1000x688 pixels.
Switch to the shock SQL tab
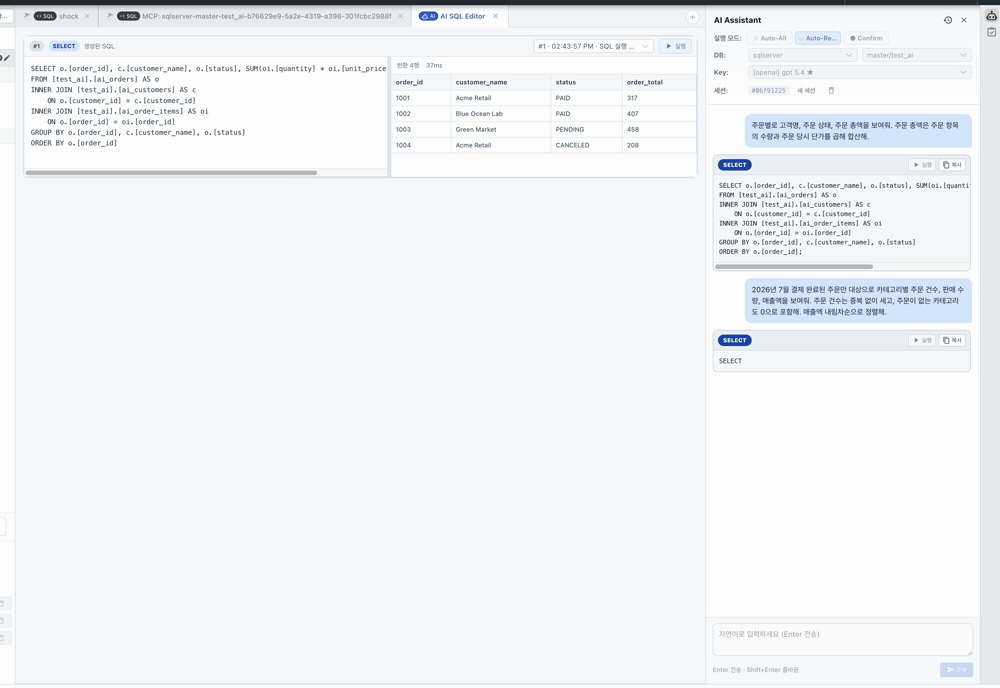57,16
